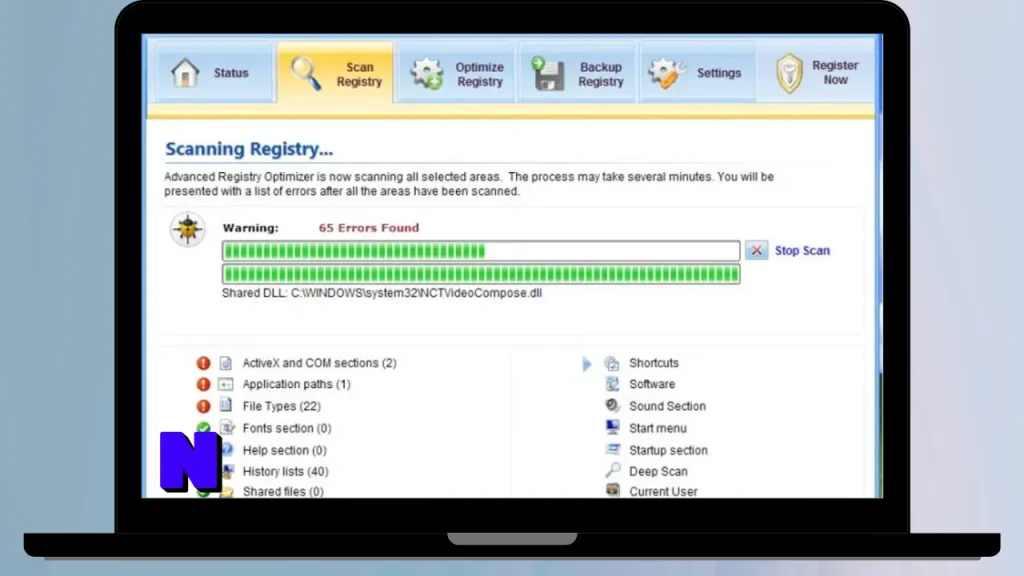Open the Status tab

(214, 72)
